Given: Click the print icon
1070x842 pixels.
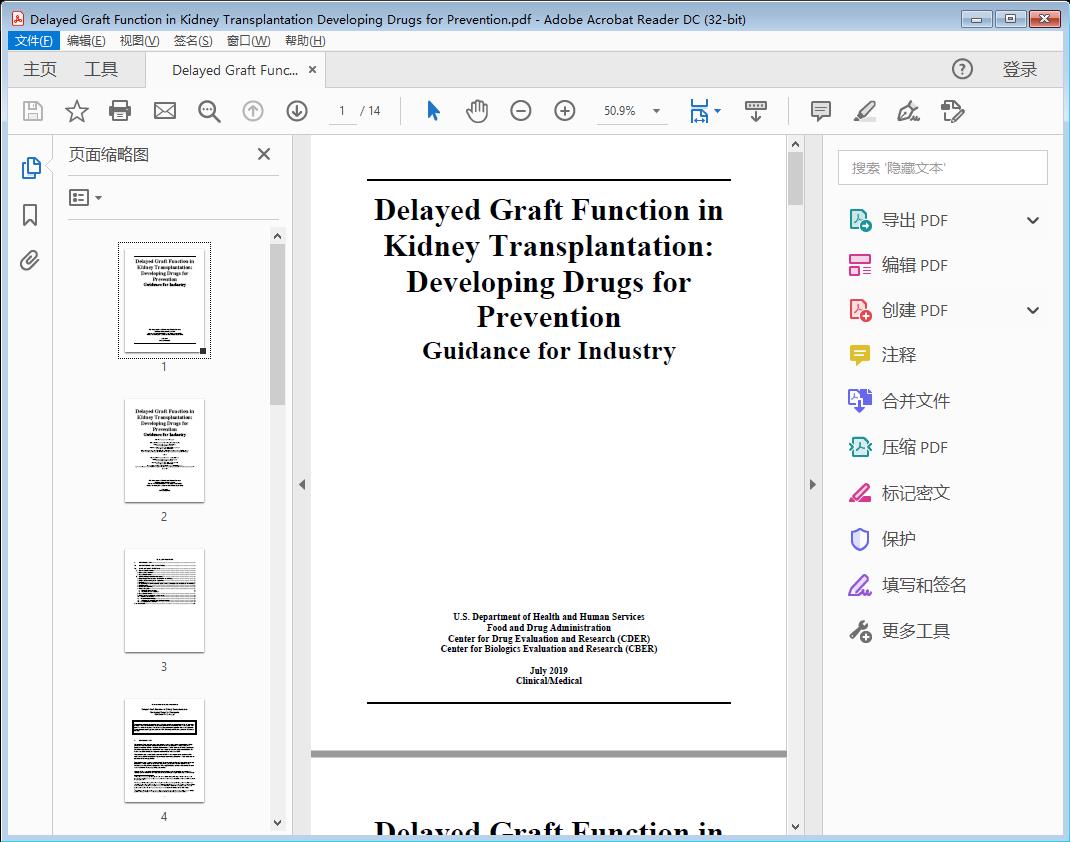Looking at the screenshot, I should pyautogui.click(x=120, y=111).
